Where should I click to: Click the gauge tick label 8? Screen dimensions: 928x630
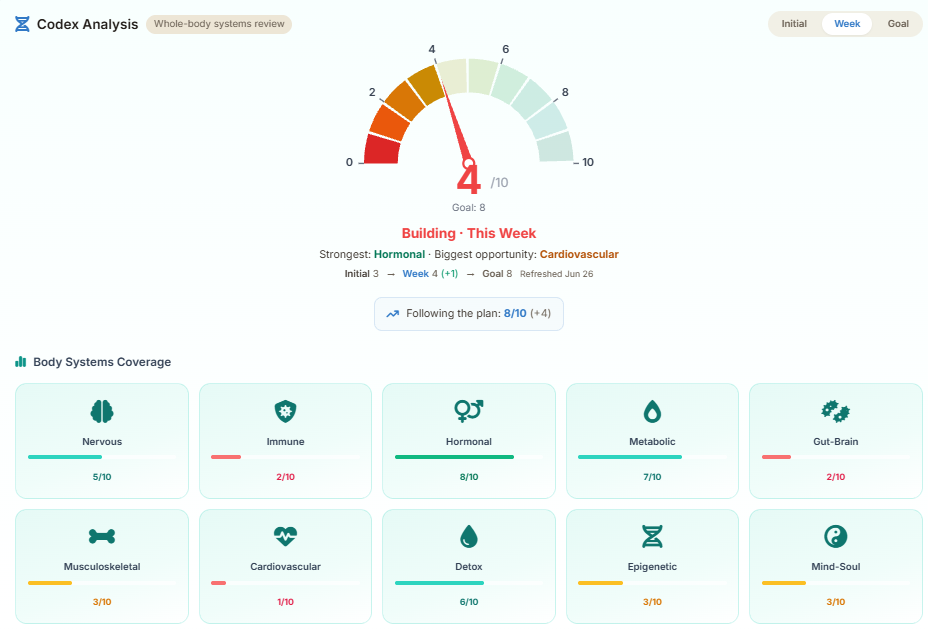coord(565,92)
